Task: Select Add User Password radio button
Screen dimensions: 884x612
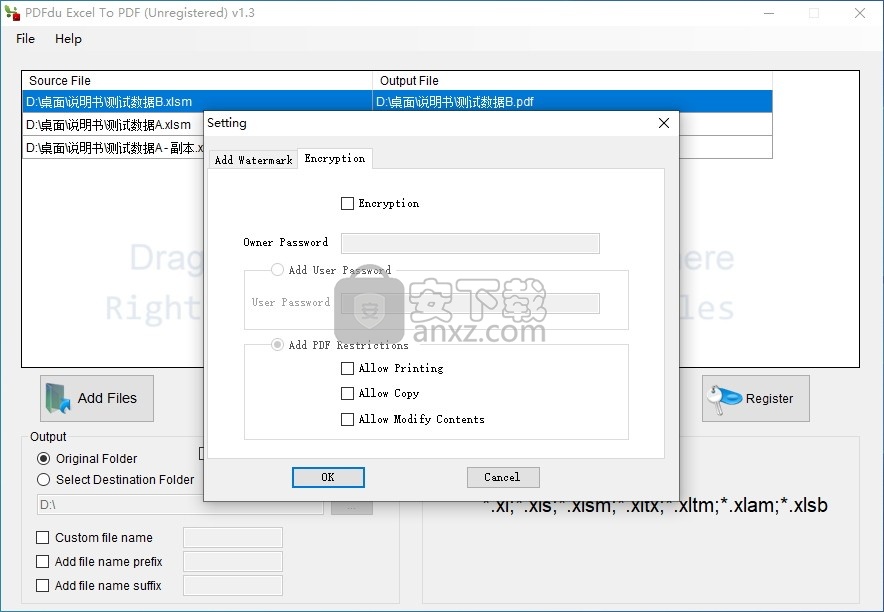Action: tap(277, 270)
